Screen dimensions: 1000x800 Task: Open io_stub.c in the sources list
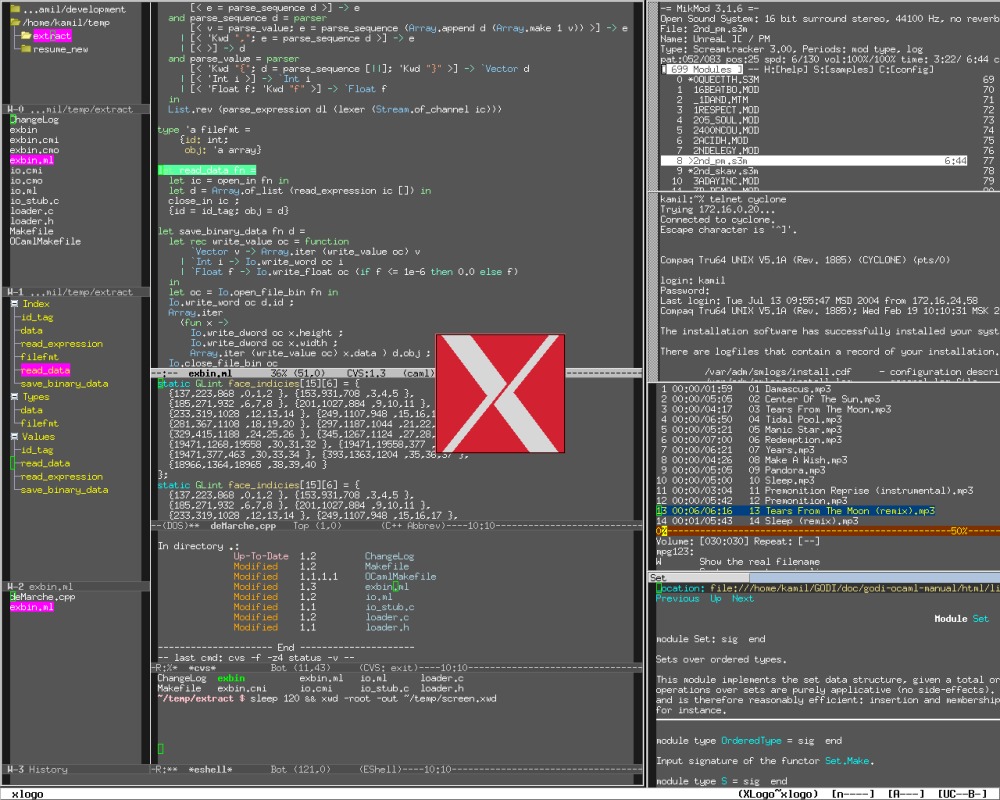[x=34, y=201]
